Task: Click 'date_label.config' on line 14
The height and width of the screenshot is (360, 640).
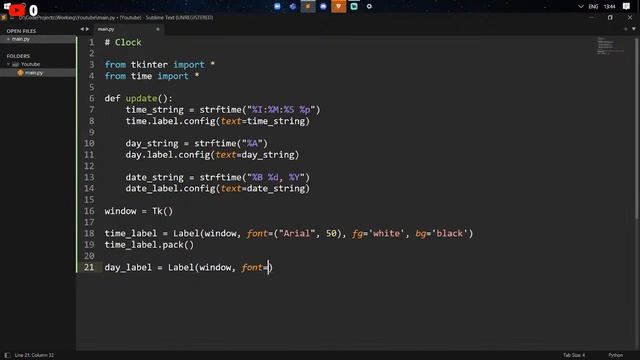Action: click(x=170, y=189)
